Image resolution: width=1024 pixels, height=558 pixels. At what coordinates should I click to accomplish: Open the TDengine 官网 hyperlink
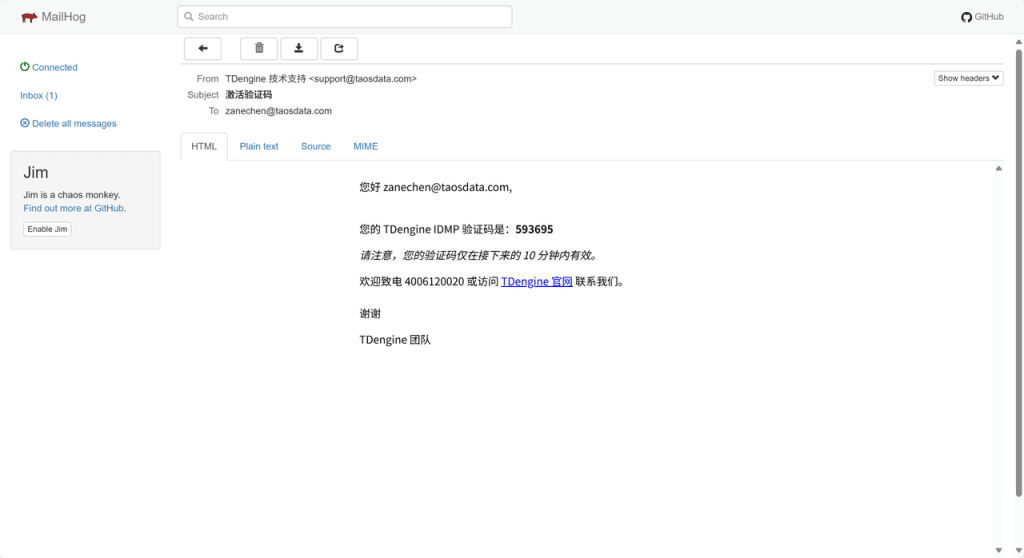coord(536,282)
